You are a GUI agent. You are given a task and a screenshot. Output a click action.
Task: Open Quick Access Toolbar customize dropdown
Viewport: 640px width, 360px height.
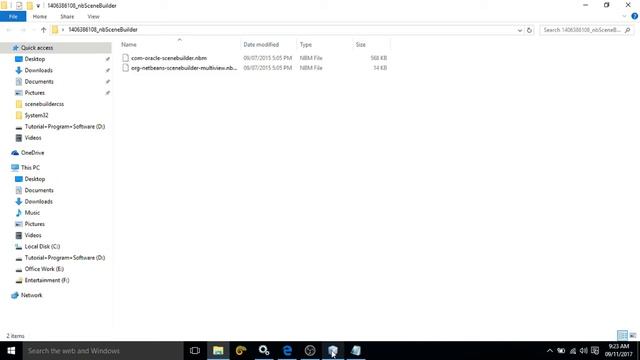tap(38, 6)
